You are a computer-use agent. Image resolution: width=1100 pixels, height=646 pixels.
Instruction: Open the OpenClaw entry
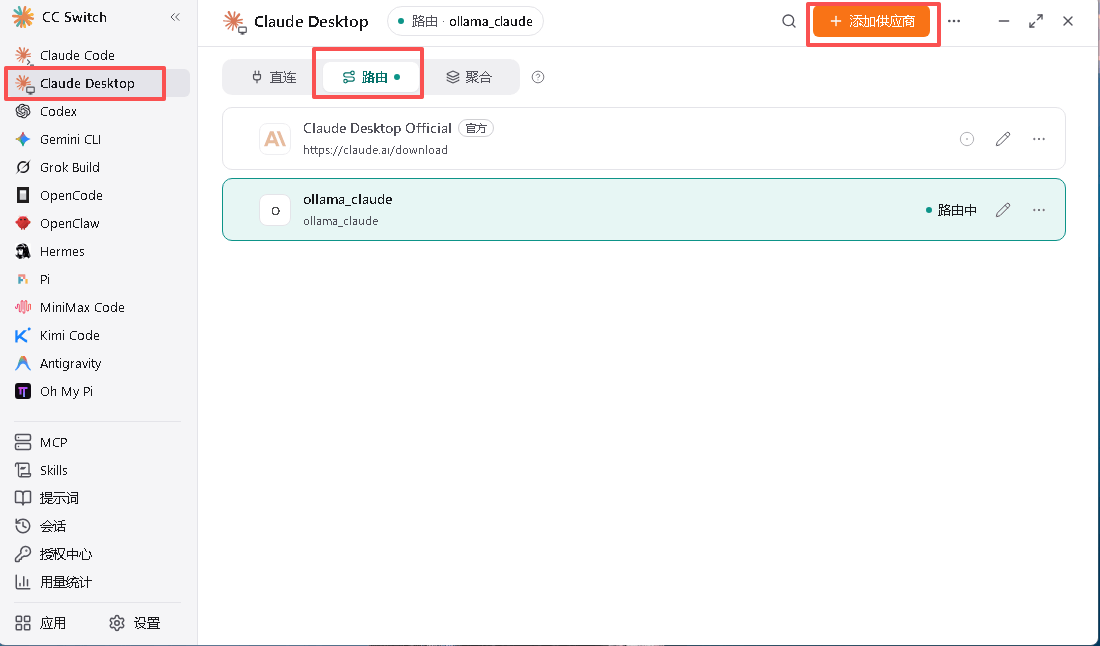(x=69, y=224)
